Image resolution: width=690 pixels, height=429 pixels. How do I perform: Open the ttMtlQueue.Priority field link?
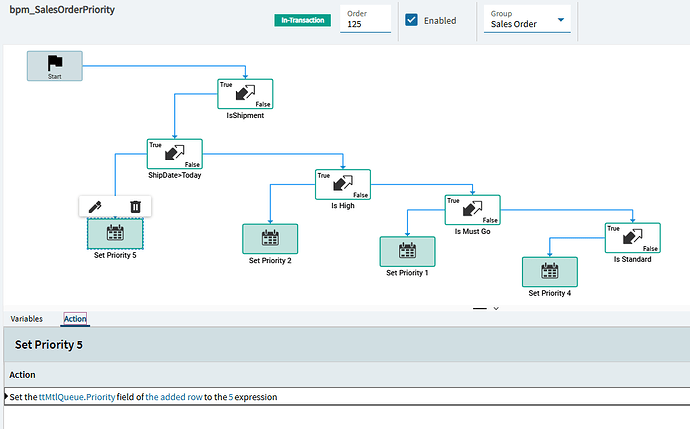[77, 397]
